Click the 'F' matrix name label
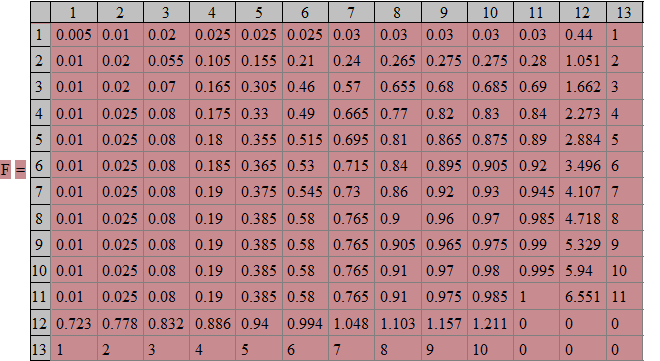The width and height of the screenshot is (660, 361). 5,170
